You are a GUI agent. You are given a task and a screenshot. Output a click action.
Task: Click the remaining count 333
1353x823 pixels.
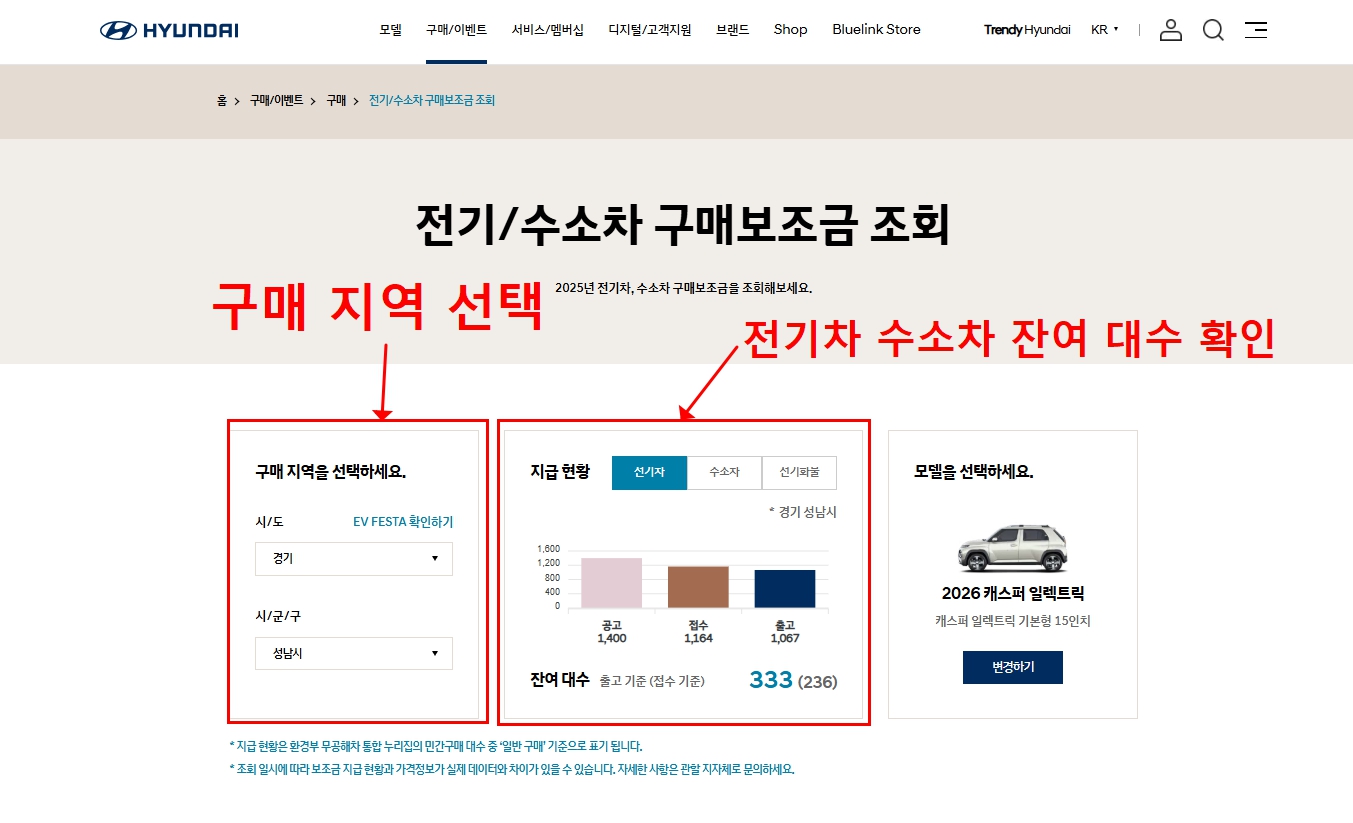[x=771, y=680]
